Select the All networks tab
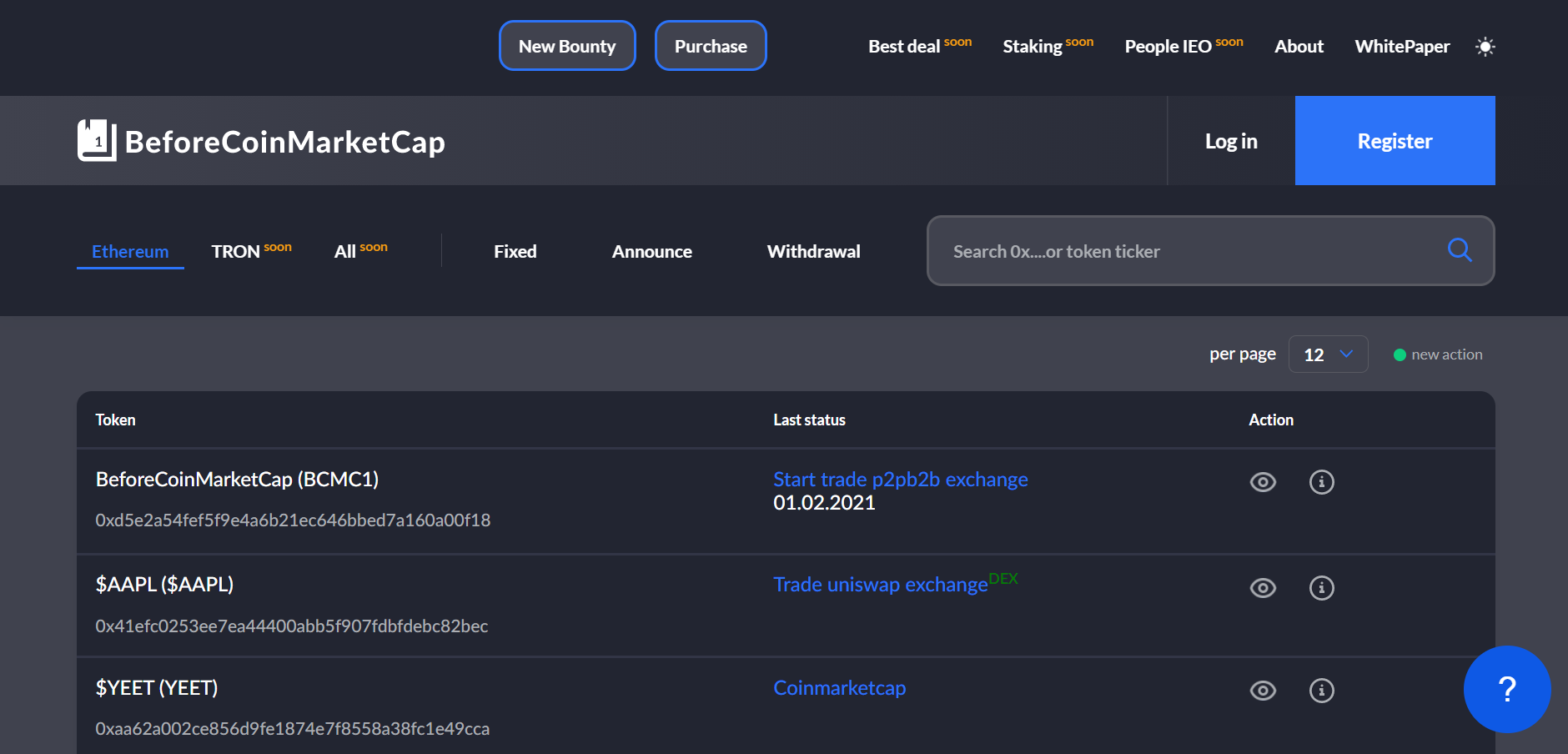The image size is (1568, 754). pos(360,251)
